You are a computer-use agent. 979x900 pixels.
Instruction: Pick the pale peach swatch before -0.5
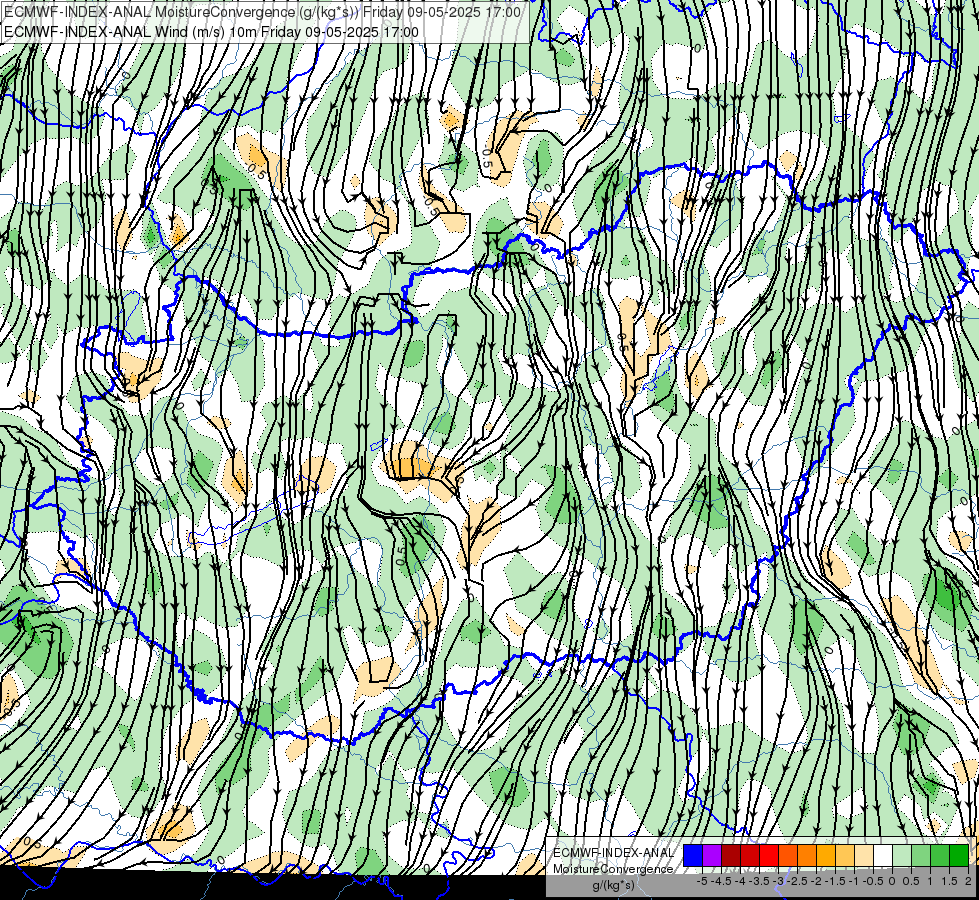click(x=864, y=856)
